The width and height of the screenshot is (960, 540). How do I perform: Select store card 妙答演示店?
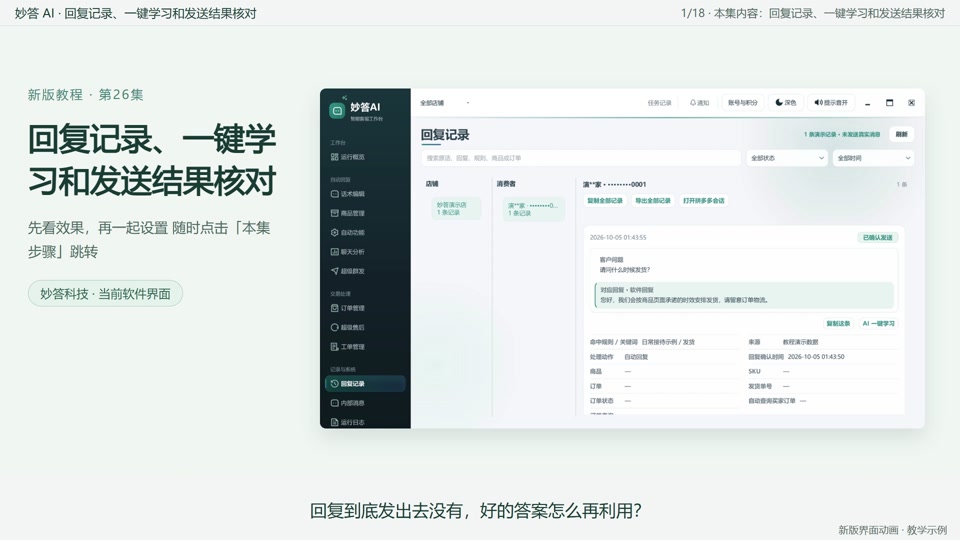456,208
